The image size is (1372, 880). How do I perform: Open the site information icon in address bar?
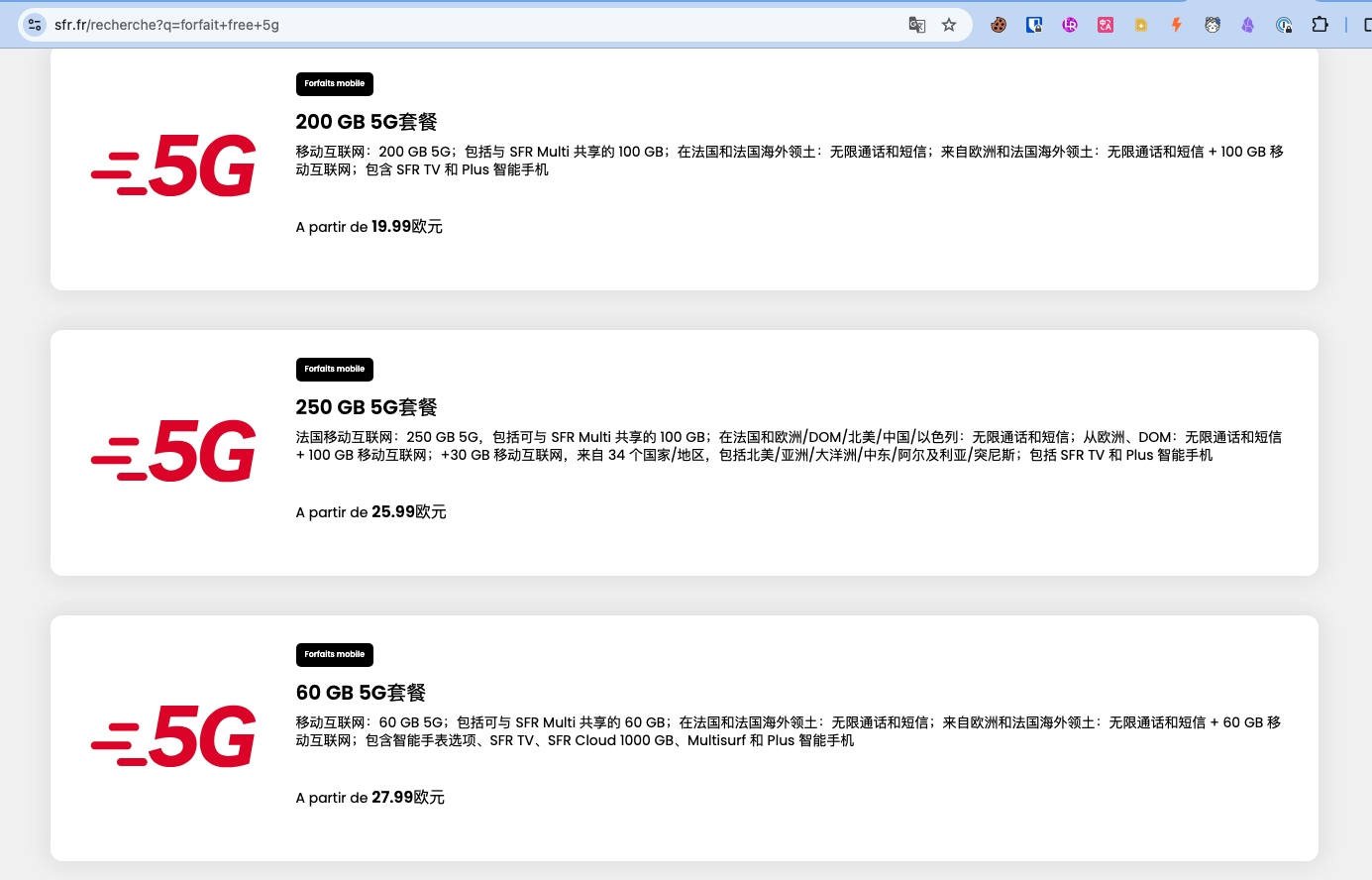pyautogui.click(x=35, y=25)
